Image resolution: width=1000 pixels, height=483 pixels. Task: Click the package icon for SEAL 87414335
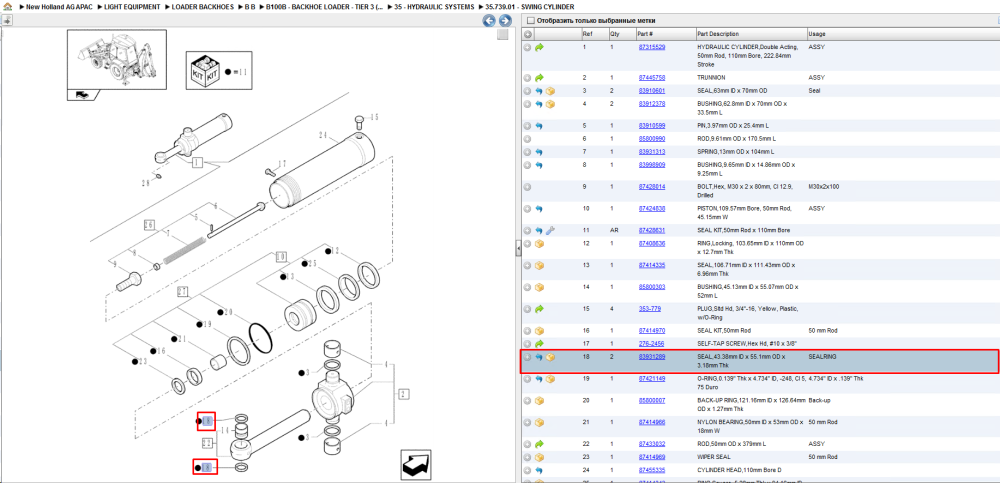(540, 265)
